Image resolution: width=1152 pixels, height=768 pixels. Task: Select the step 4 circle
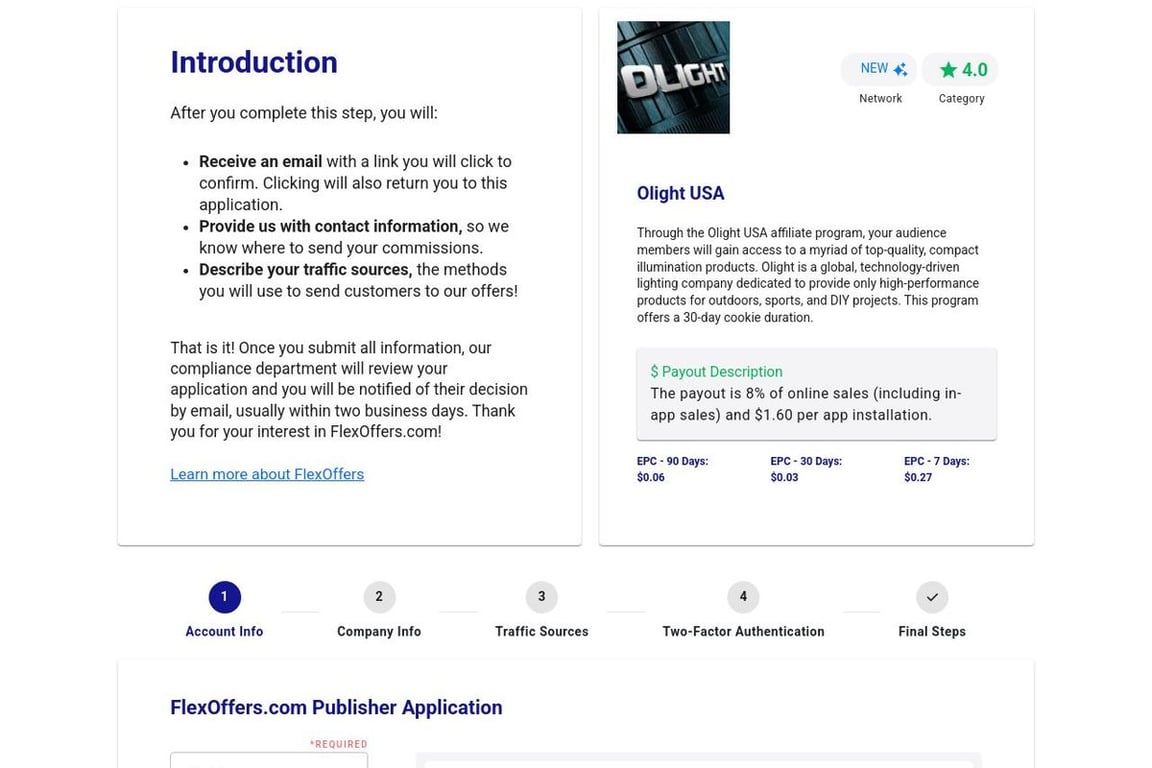click(743, 597)
